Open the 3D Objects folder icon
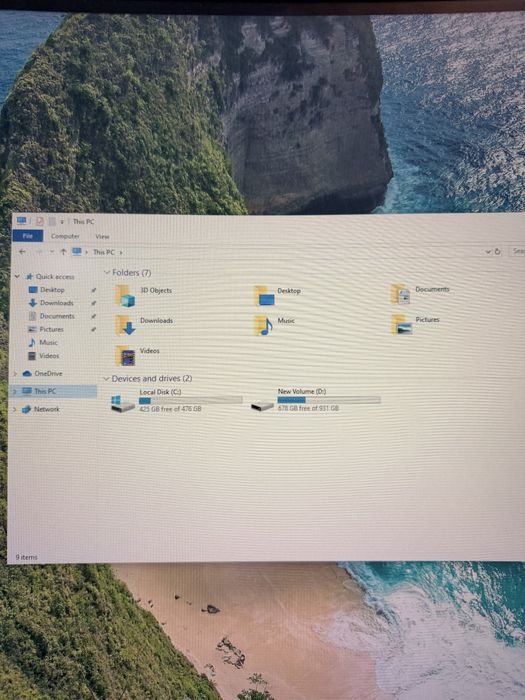 pyautogui.click(x=125, y=296)
